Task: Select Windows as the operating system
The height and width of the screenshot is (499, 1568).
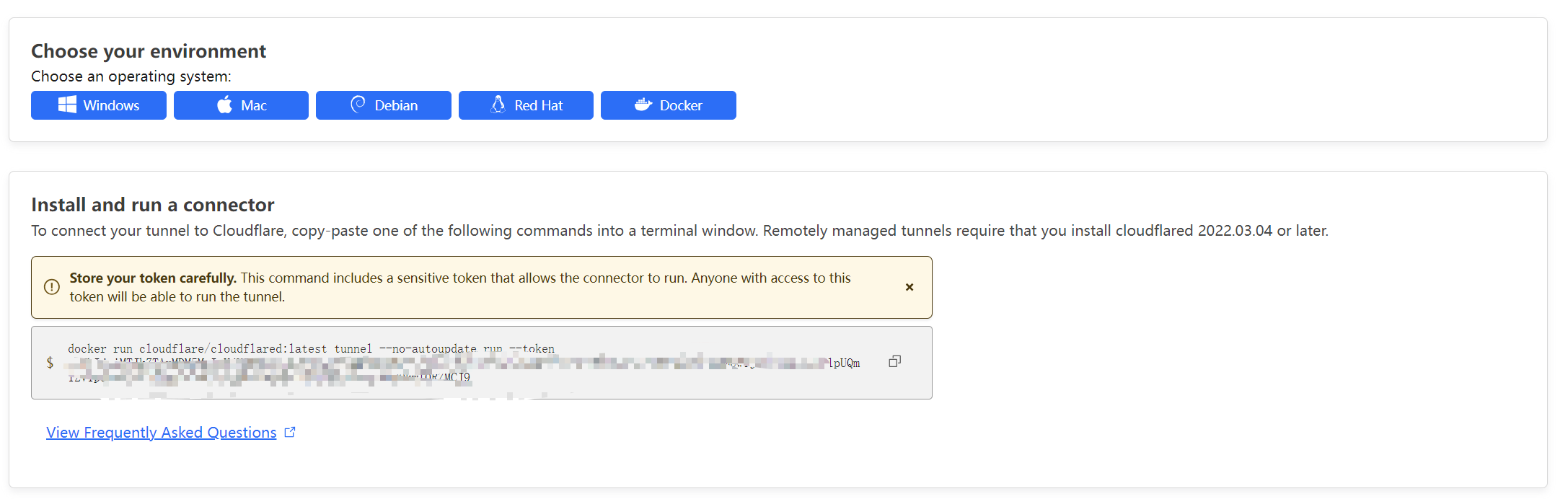Action: click(x=99, y=105)
